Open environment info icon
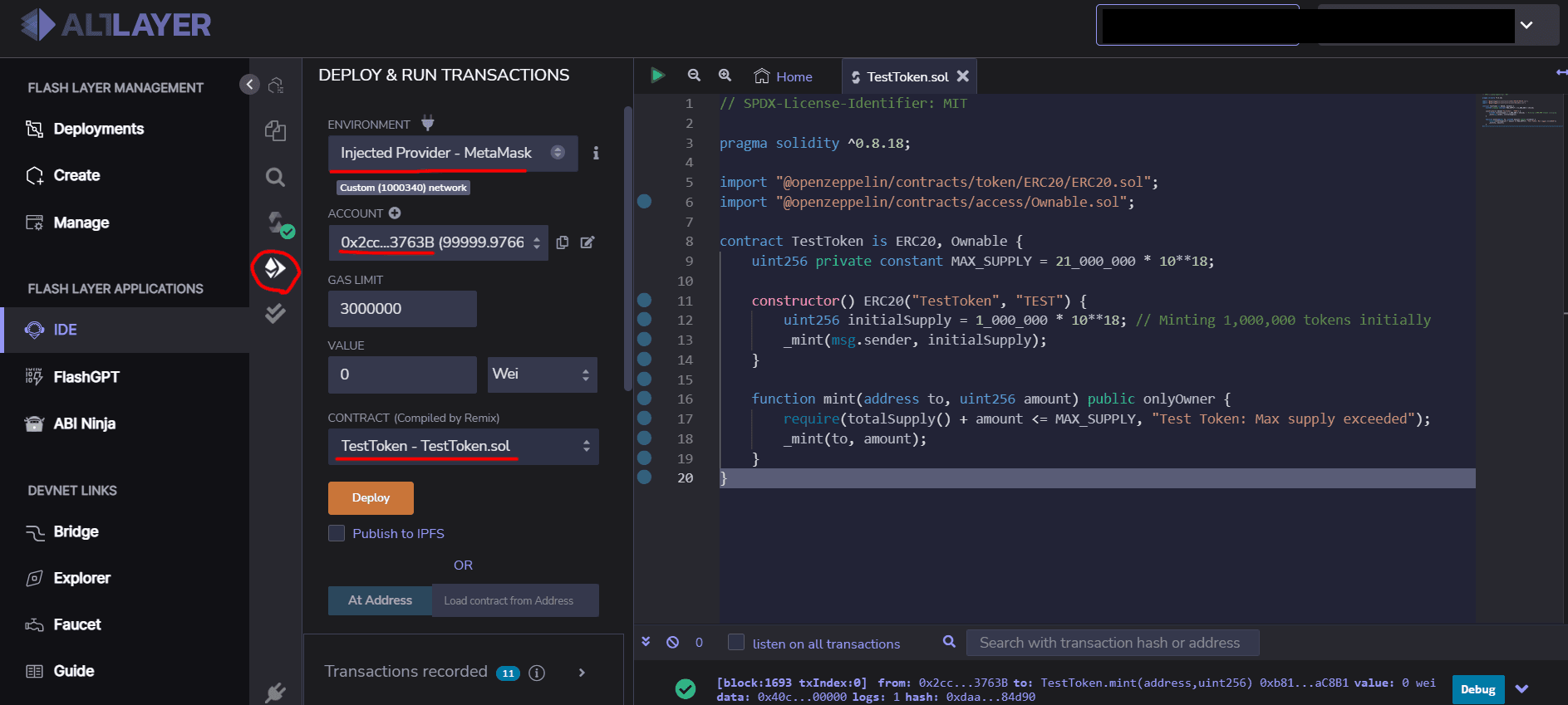 [x=596, y=153]
